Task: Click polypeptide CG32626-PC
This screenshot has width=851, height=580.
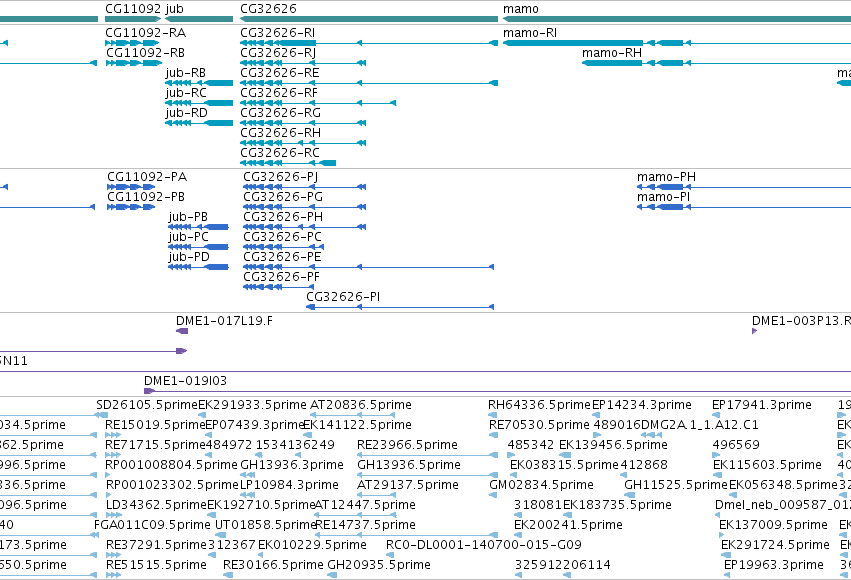Action: (x=282, y=237)
